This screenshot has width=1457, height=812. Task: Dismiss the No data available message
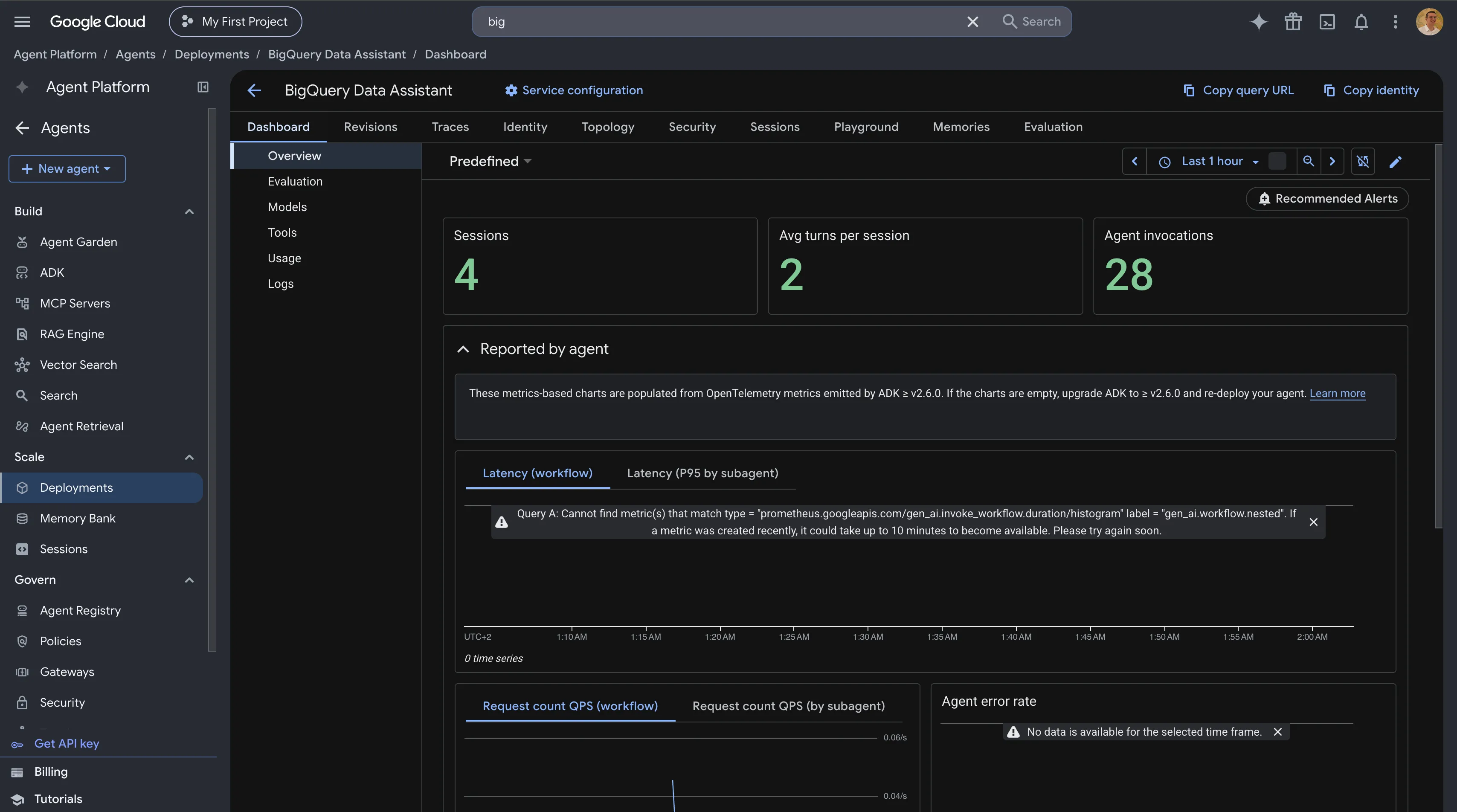[x=1278, y=732]
